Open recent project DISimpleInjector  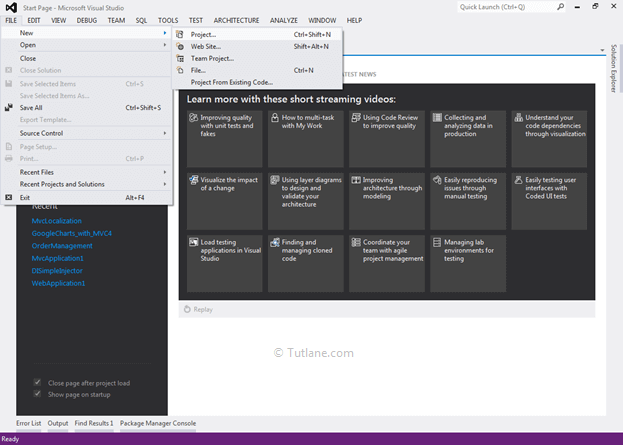pos(57,271)
